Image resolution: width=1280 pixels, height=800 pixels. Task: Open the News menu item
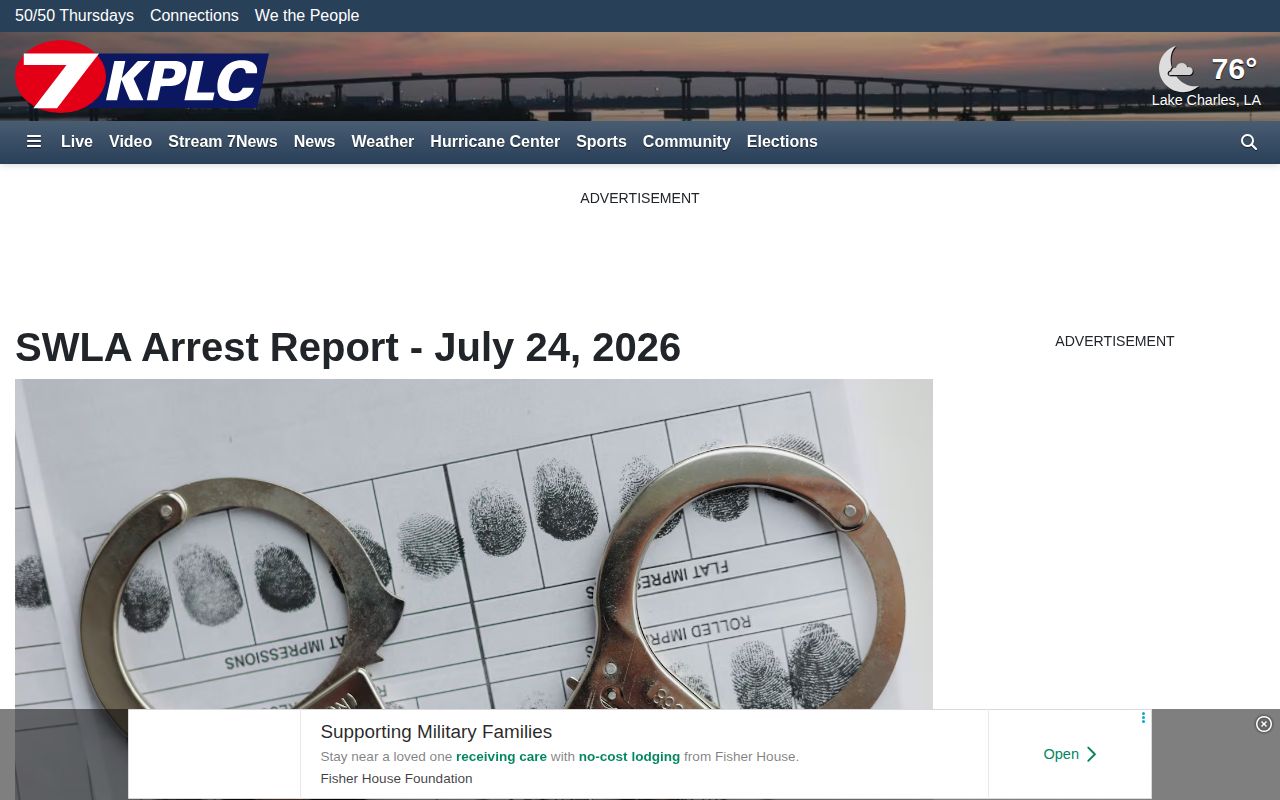click(x=314, y=142)
